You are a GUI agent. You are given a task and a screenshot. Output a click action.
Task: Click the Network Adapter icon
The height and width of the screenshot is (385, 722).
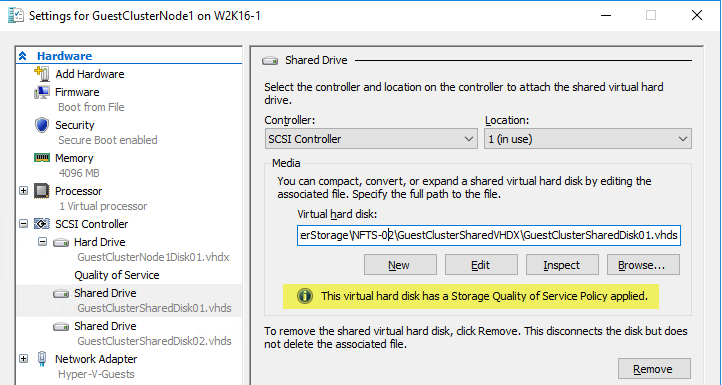(x=42, y=359)
